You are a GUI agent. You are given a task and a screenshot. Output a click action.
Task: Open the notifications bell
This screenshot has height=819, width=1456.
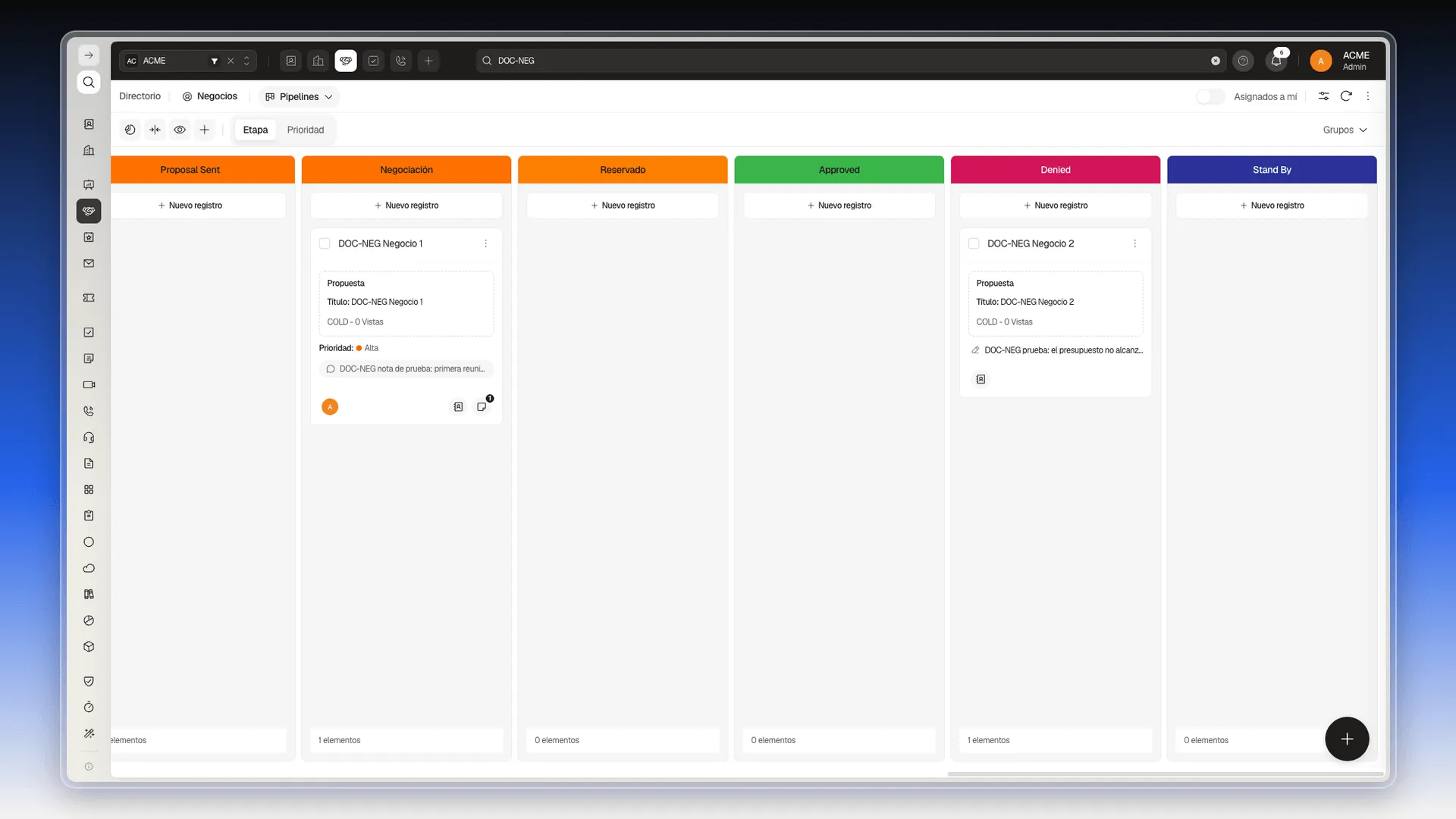[1276, 61]
